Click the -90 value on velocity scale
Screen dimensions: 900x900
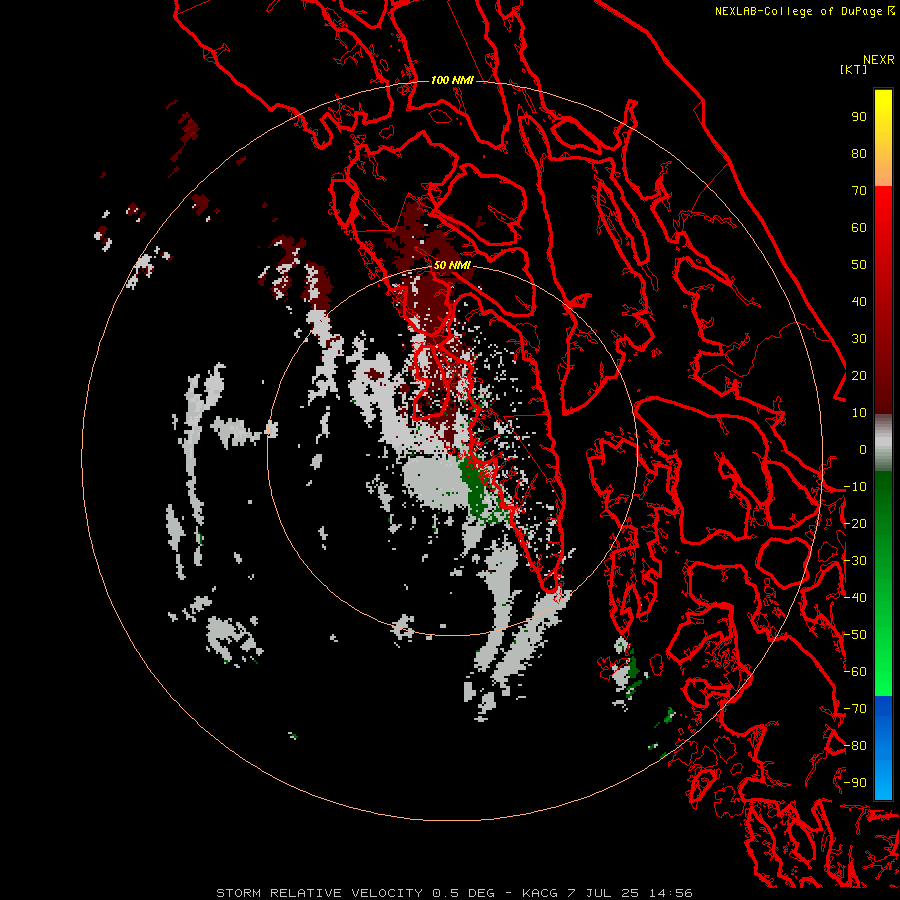click(x=855, y=783)
